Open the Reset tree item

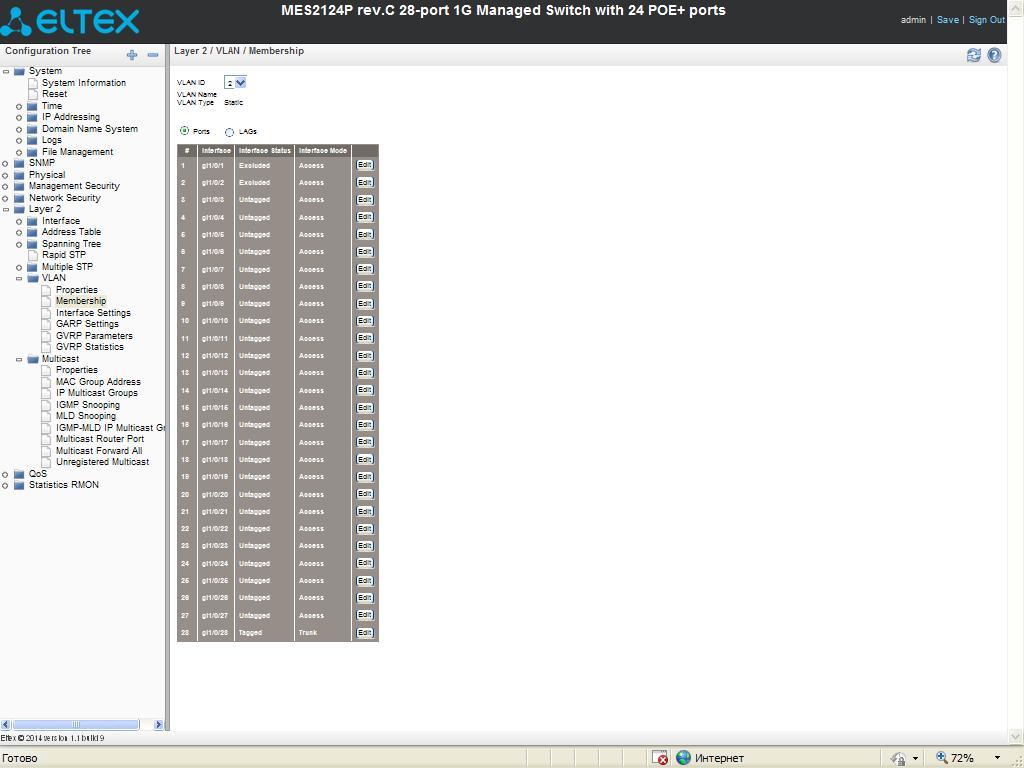click(54, 94)
